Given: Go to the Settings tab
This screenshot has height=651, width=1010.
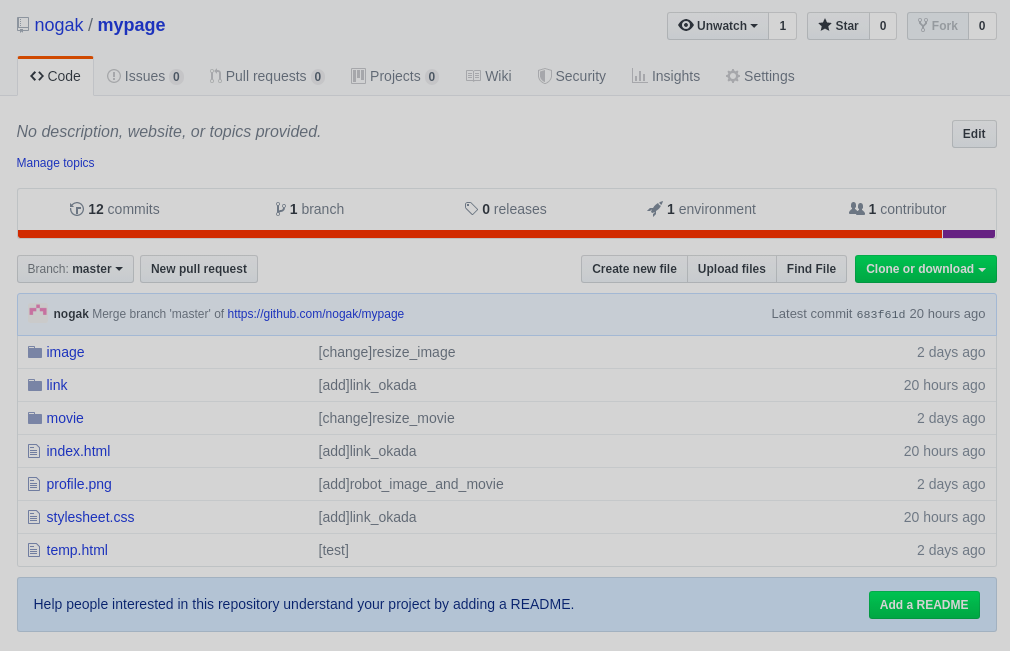Looking at the screenshot, I should click(760, 76).
